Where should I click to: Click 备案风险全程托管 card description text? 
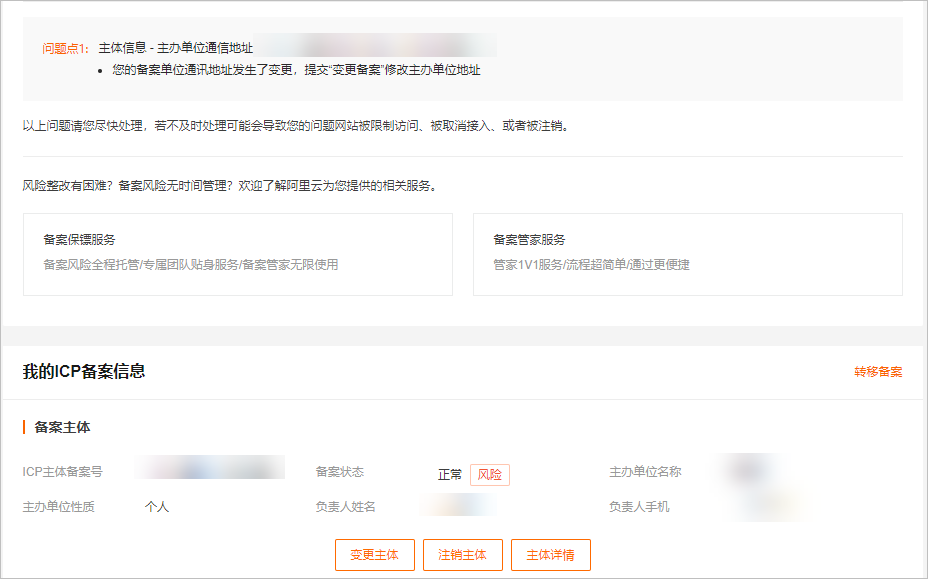pos(191,265)
